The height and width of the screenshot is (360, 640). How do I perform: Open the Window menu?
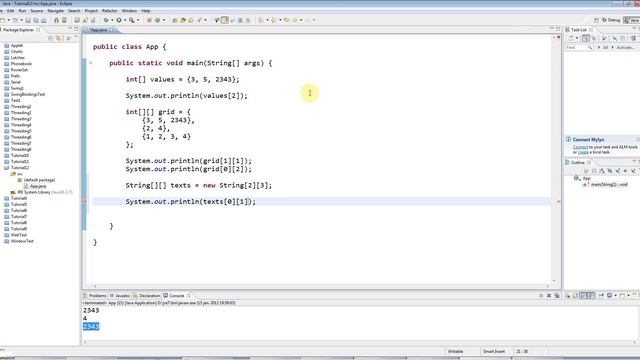129,11
